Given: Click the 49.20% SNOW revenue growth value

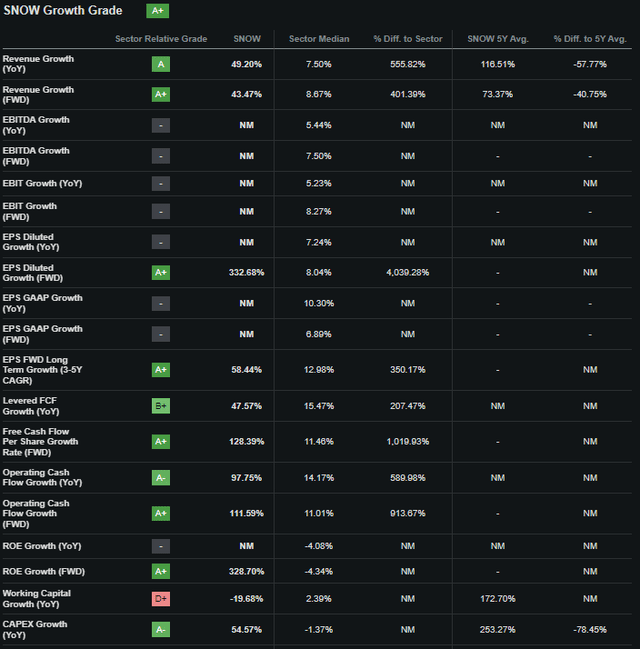Looking at the screenshot, I should click(x=246, y=64).
